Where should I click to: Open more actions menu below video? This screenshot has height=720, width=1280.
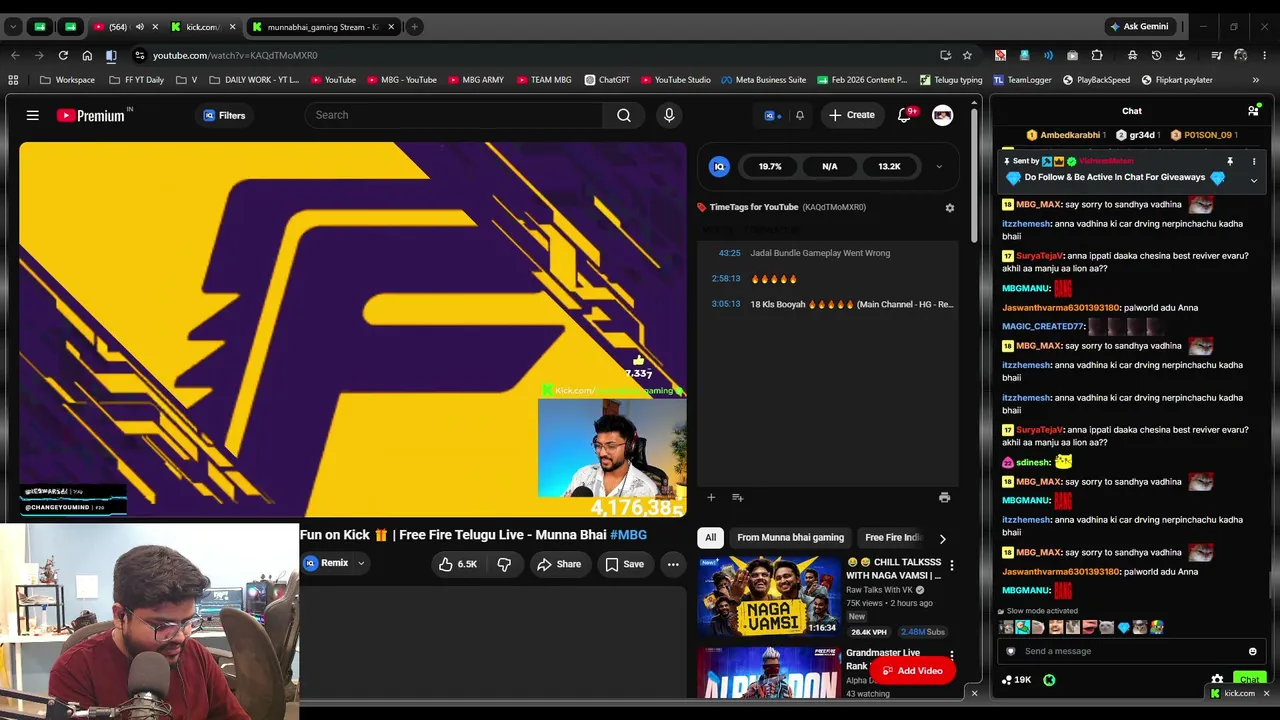coord(673,564)
